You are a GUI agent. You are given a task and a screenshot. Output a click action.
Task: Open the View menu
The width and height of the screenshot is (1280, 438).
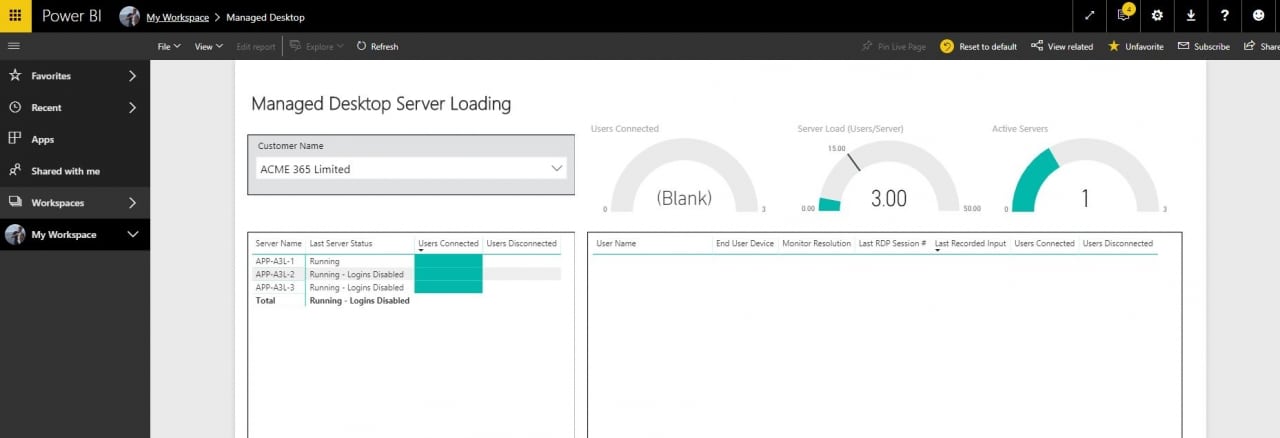pyautogui.click(x=208, y=46)
